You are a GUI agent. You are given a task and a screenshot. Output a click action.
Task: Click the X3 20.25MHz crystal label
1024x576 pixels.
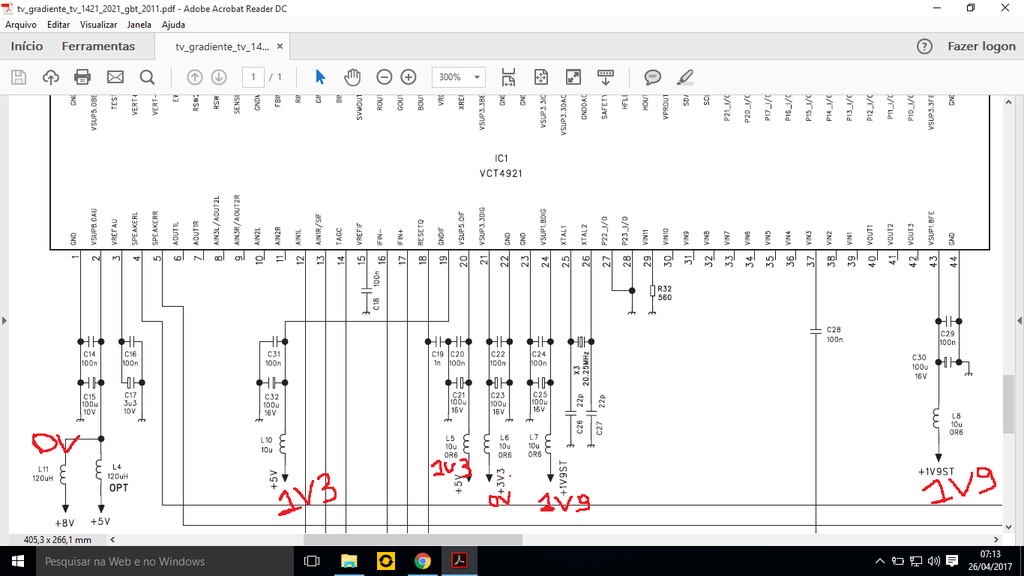[x=581, y=370]
